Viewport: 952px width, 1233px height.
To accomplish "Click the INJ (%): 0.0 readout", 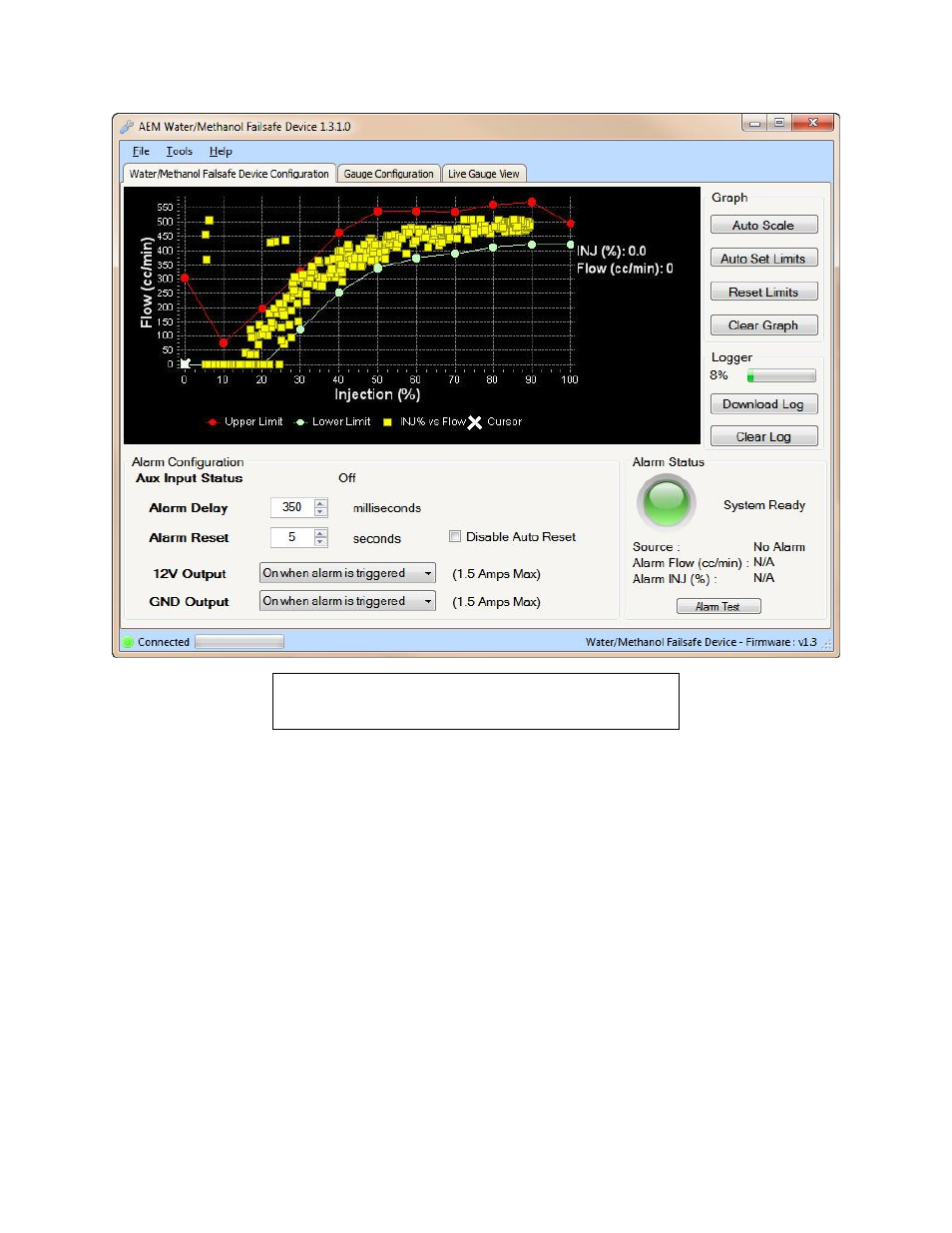I will coord(612,251).
